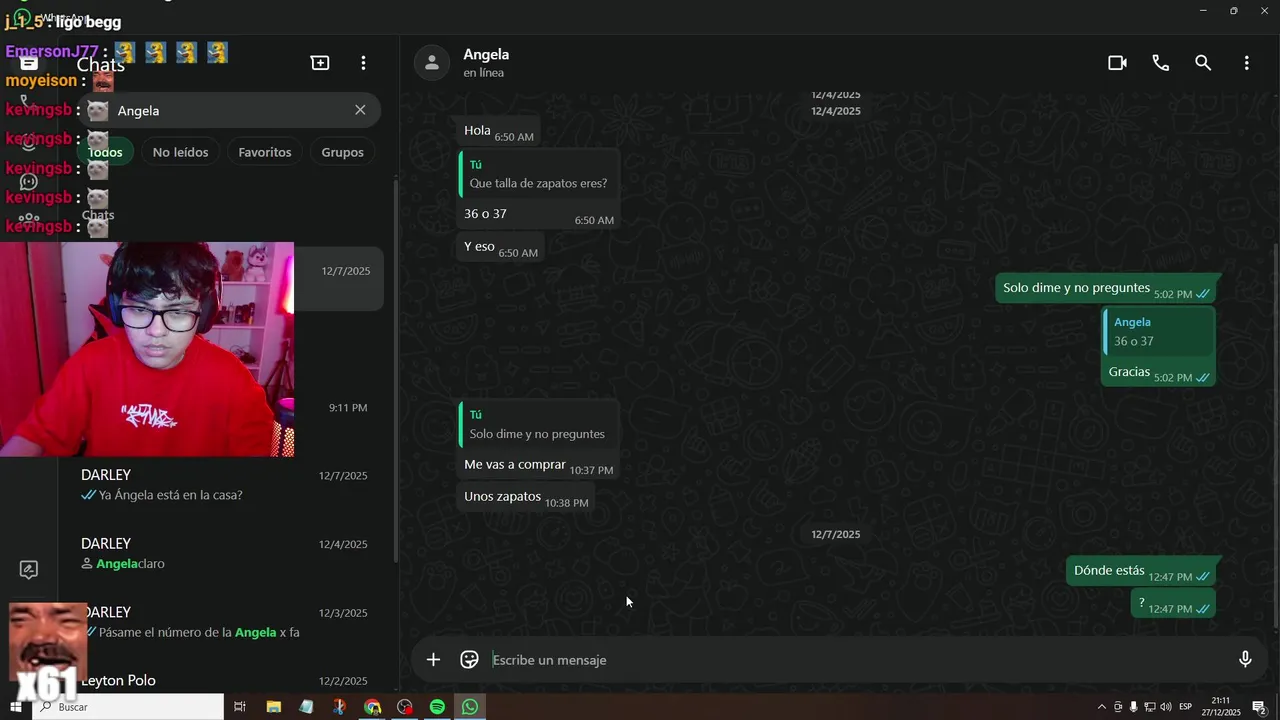Open network settings in the system tray

pos(1150,707)
